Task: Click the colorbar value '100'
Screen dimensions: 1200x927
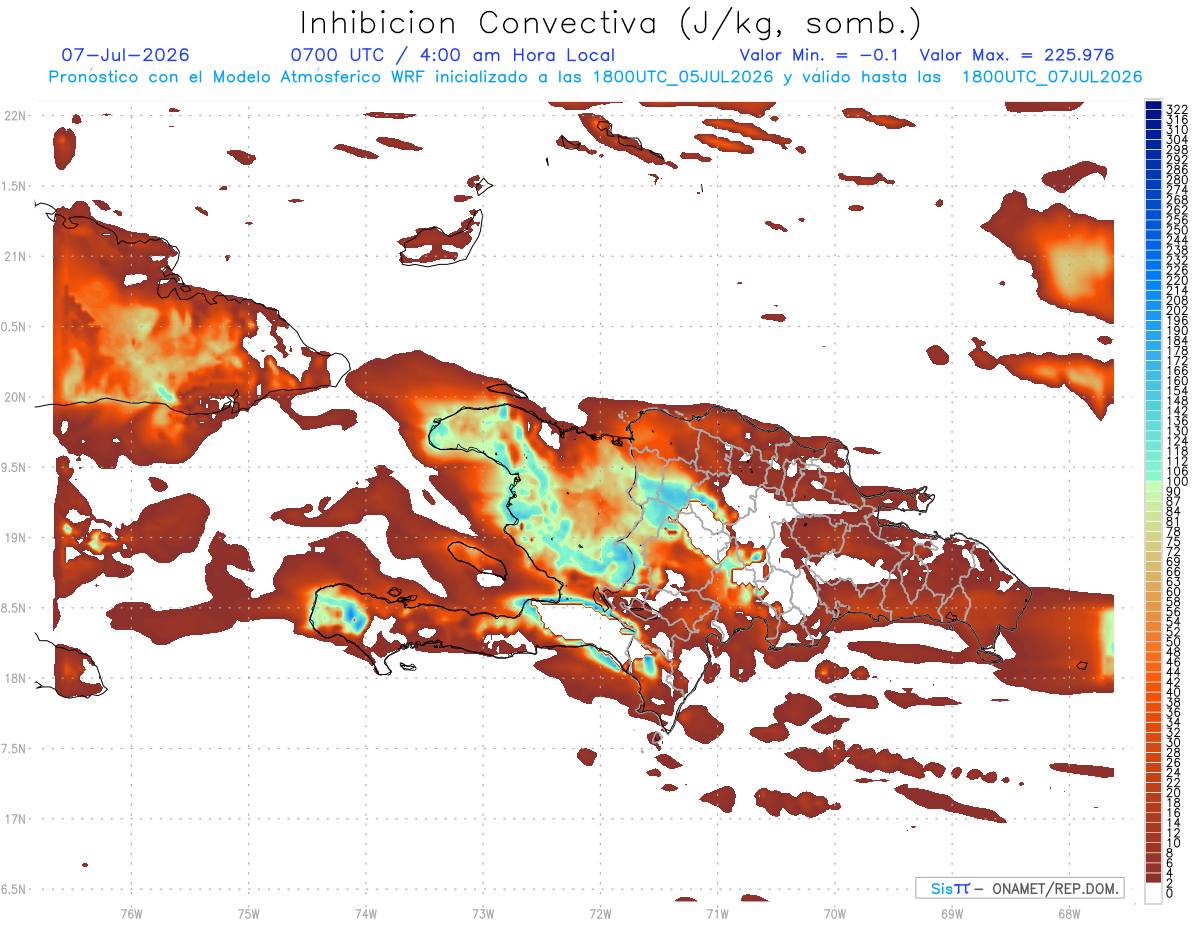Action: [1177, 482]
